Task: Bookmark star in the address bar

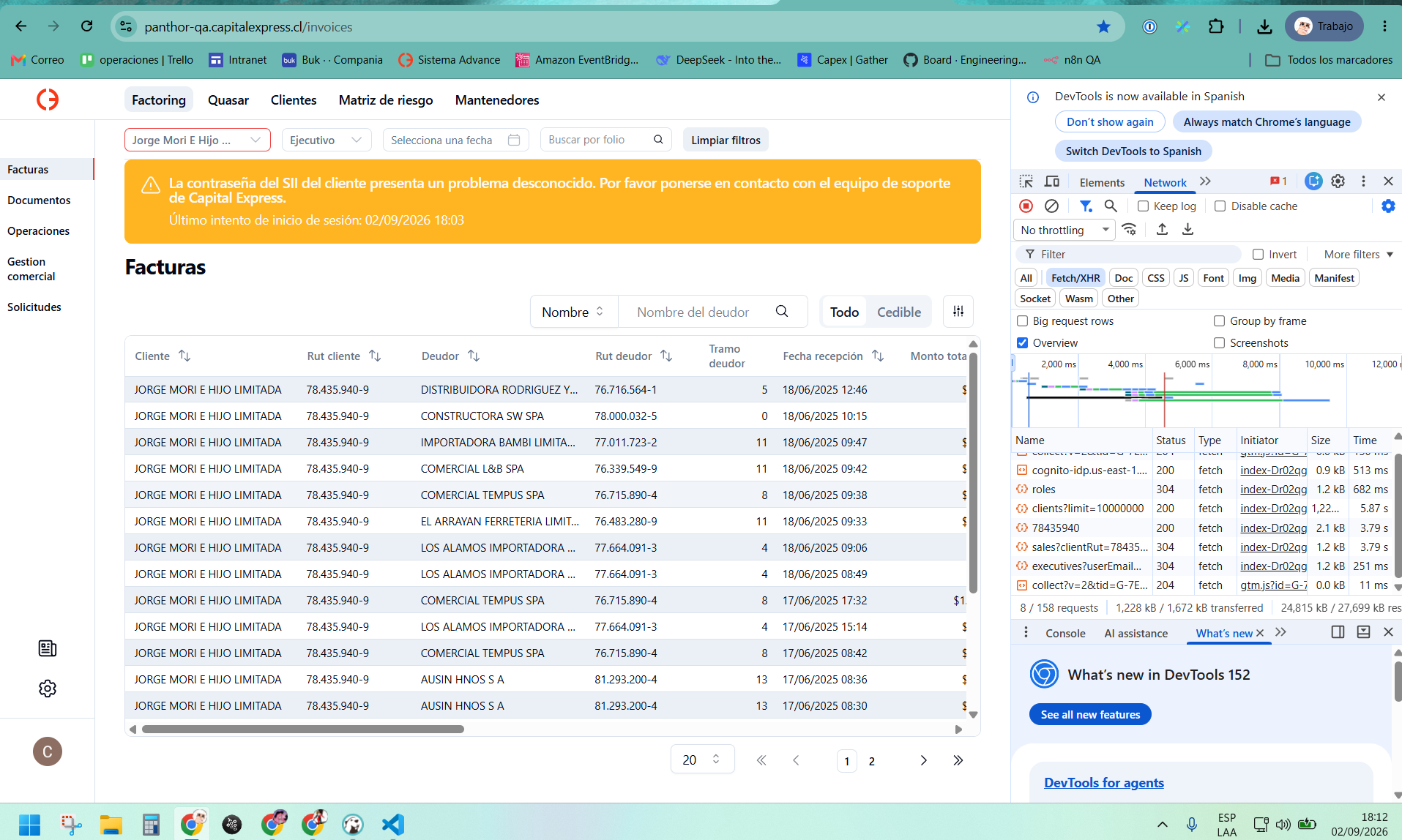Action: pos(1103,27)
